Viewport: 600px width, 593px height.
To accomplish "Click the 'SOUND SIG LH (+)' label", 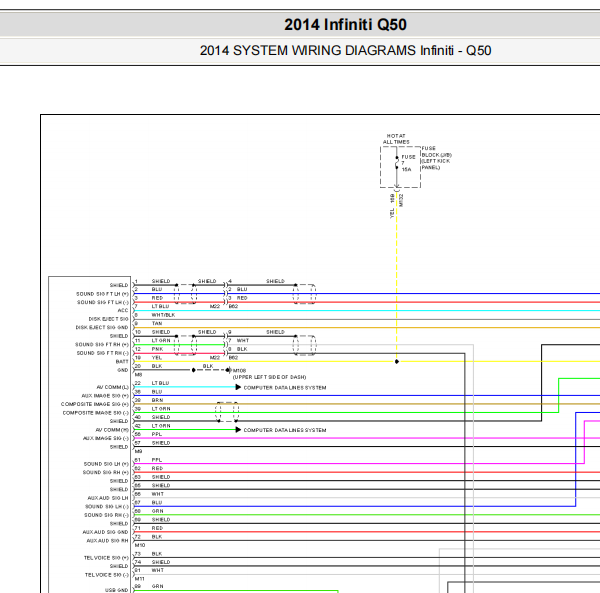I will point(106,464).
